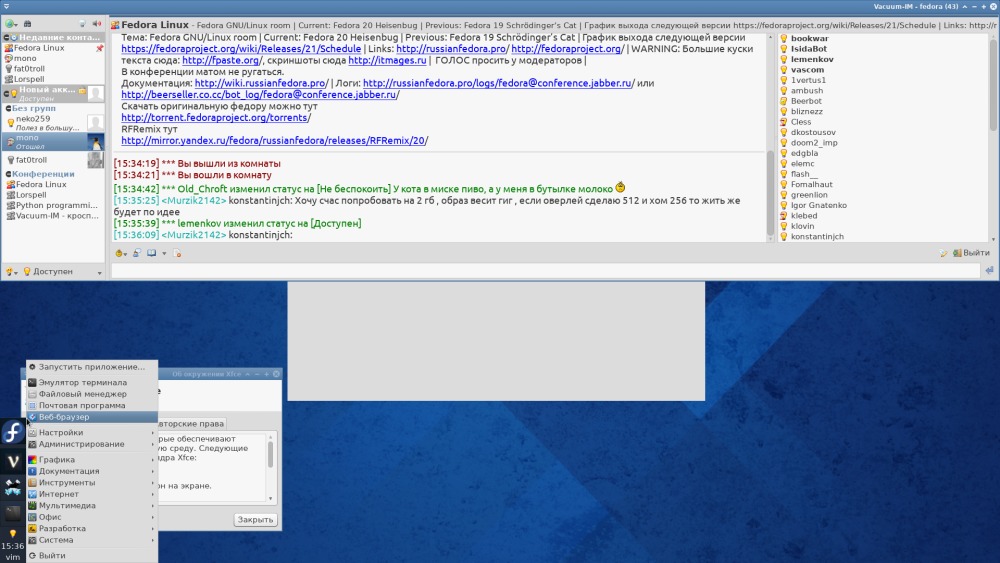The image size is (1000, 563).
Task: Collapse the Новый акк account section
Action: coord(7,93)
